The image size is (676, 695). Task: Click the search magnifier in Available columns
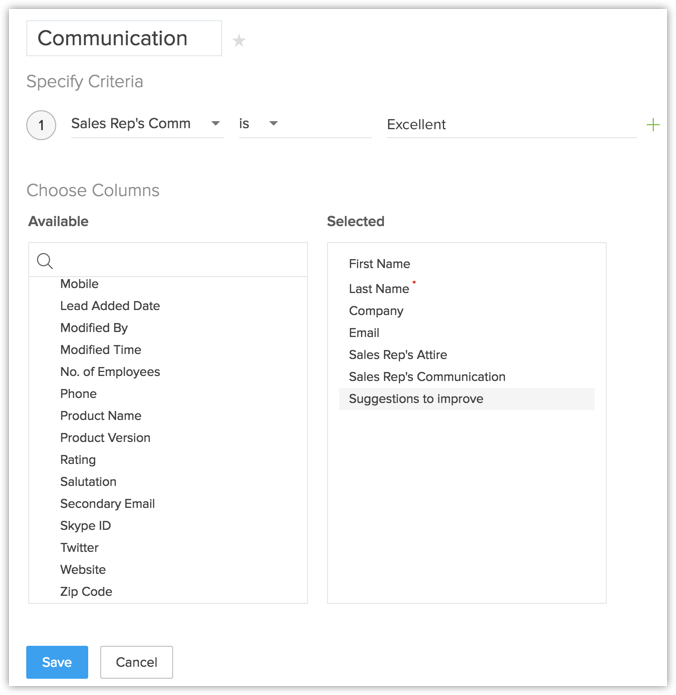pos(45,261)
